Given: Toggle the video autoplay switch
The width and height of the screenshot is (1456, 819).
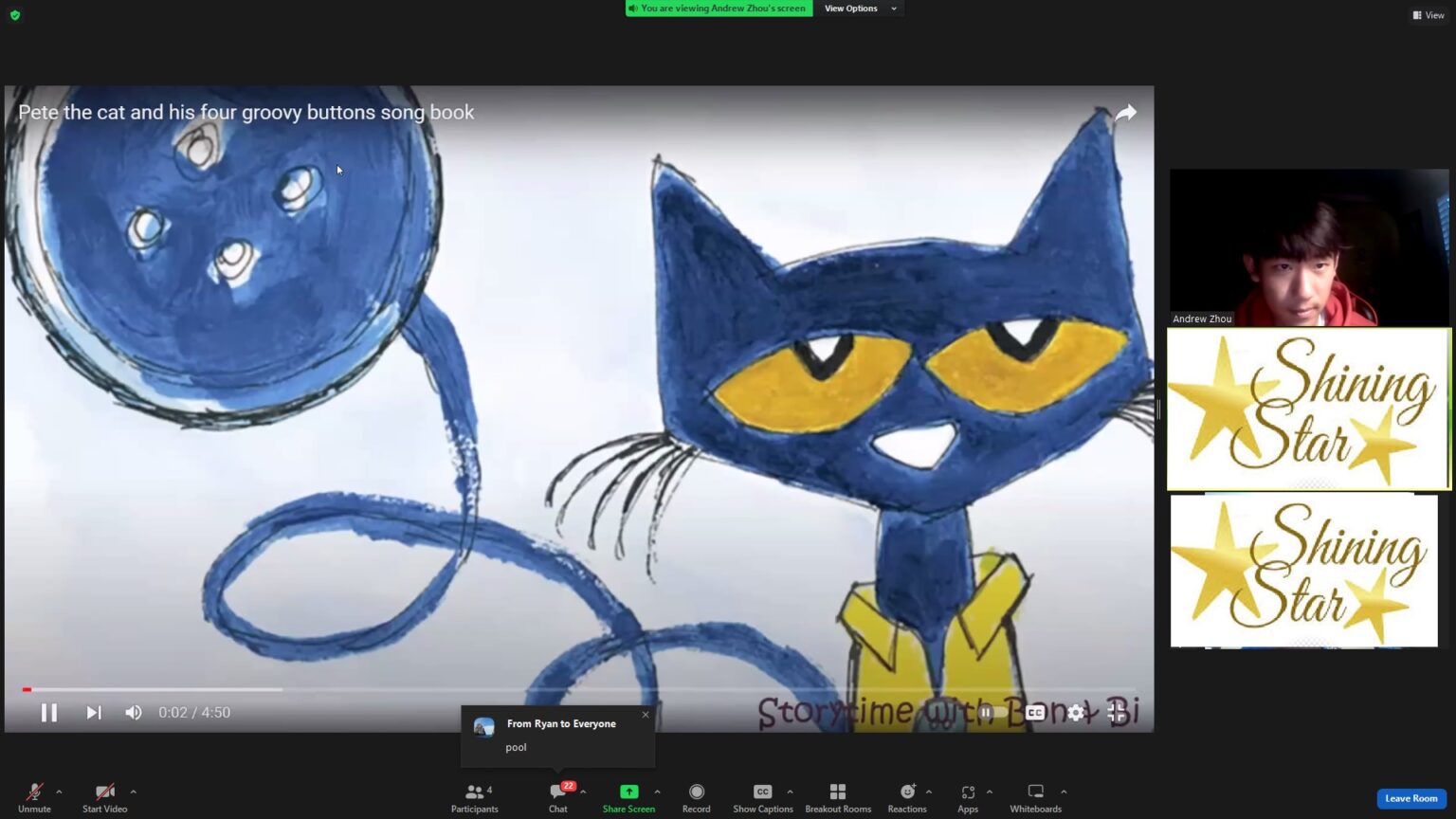Looking at the screenshot, I should pyautogui.click(x=992, y=712).
